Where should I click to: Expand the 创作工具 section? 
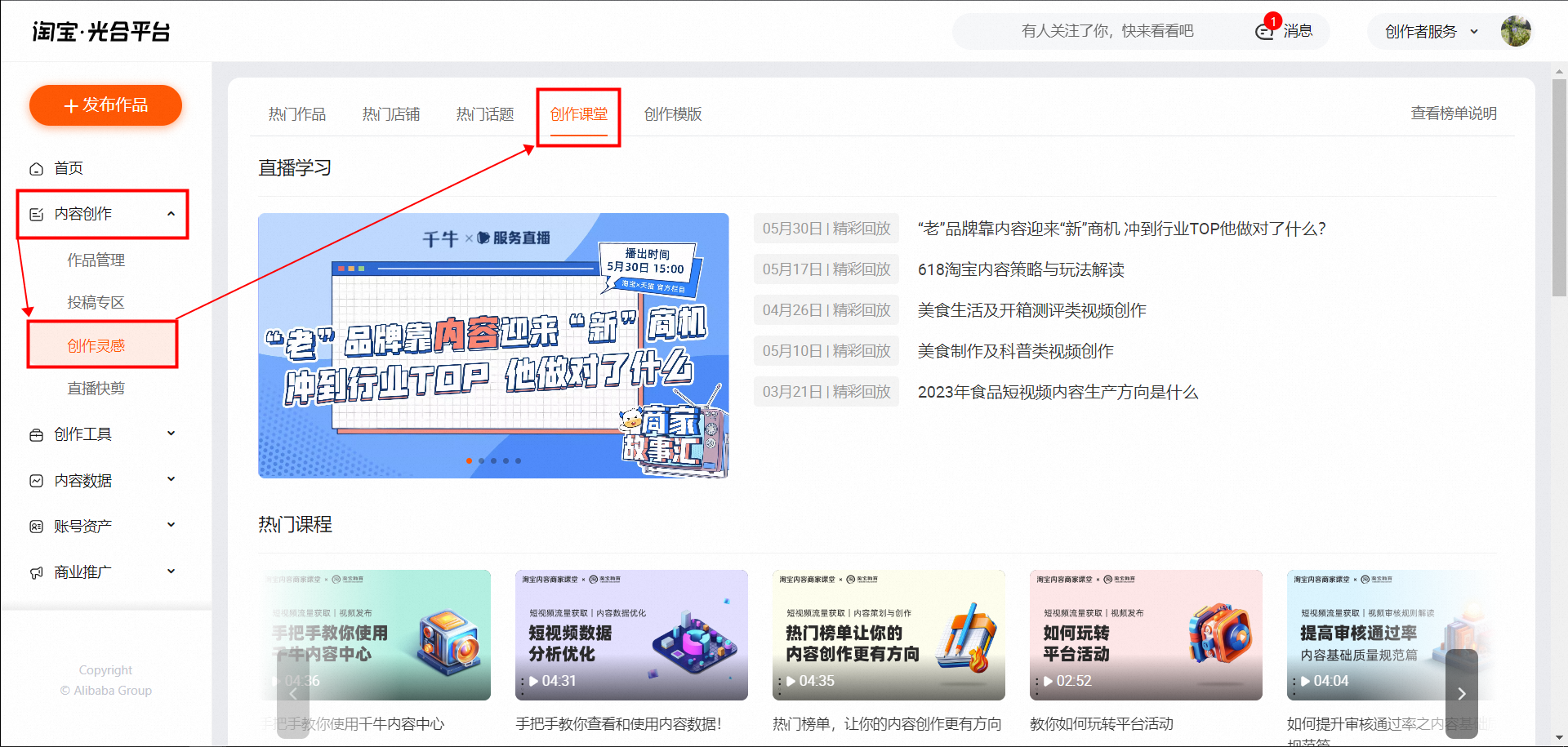171,434
